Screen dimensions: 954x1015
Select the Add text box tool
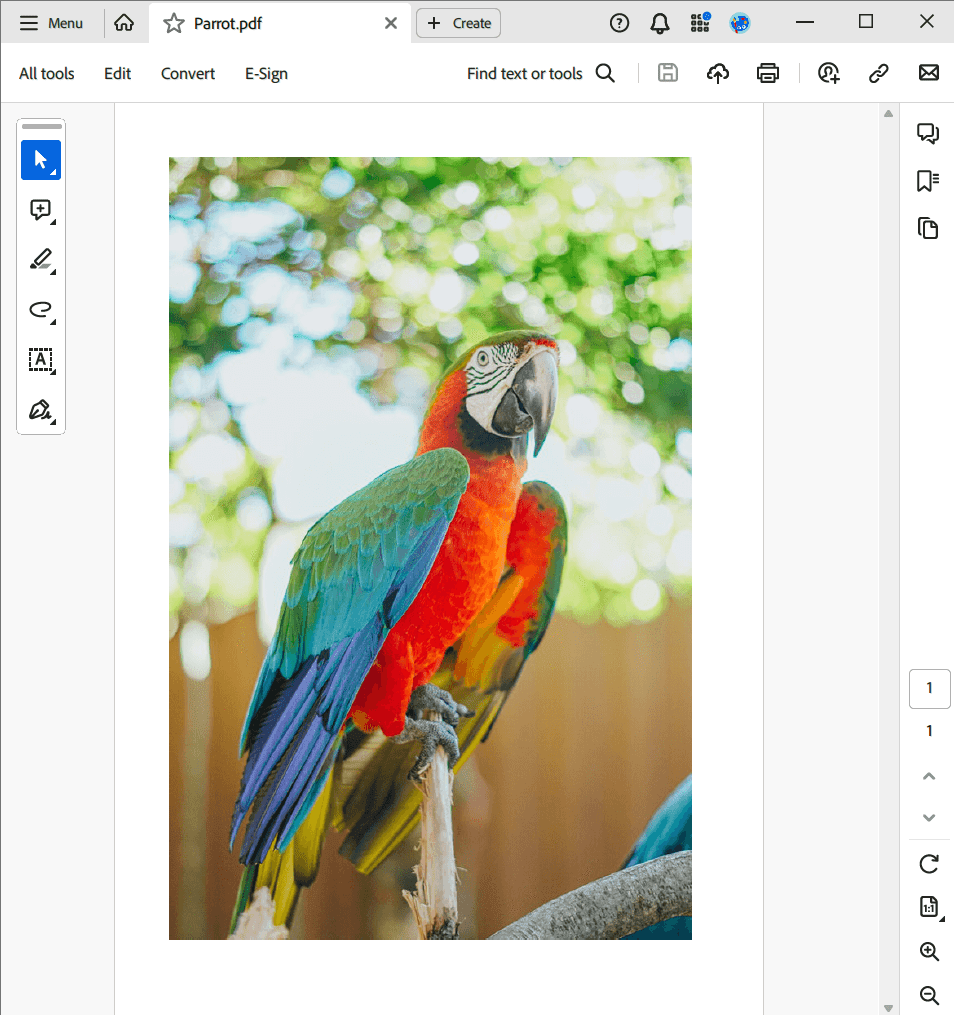pos(41,360)
